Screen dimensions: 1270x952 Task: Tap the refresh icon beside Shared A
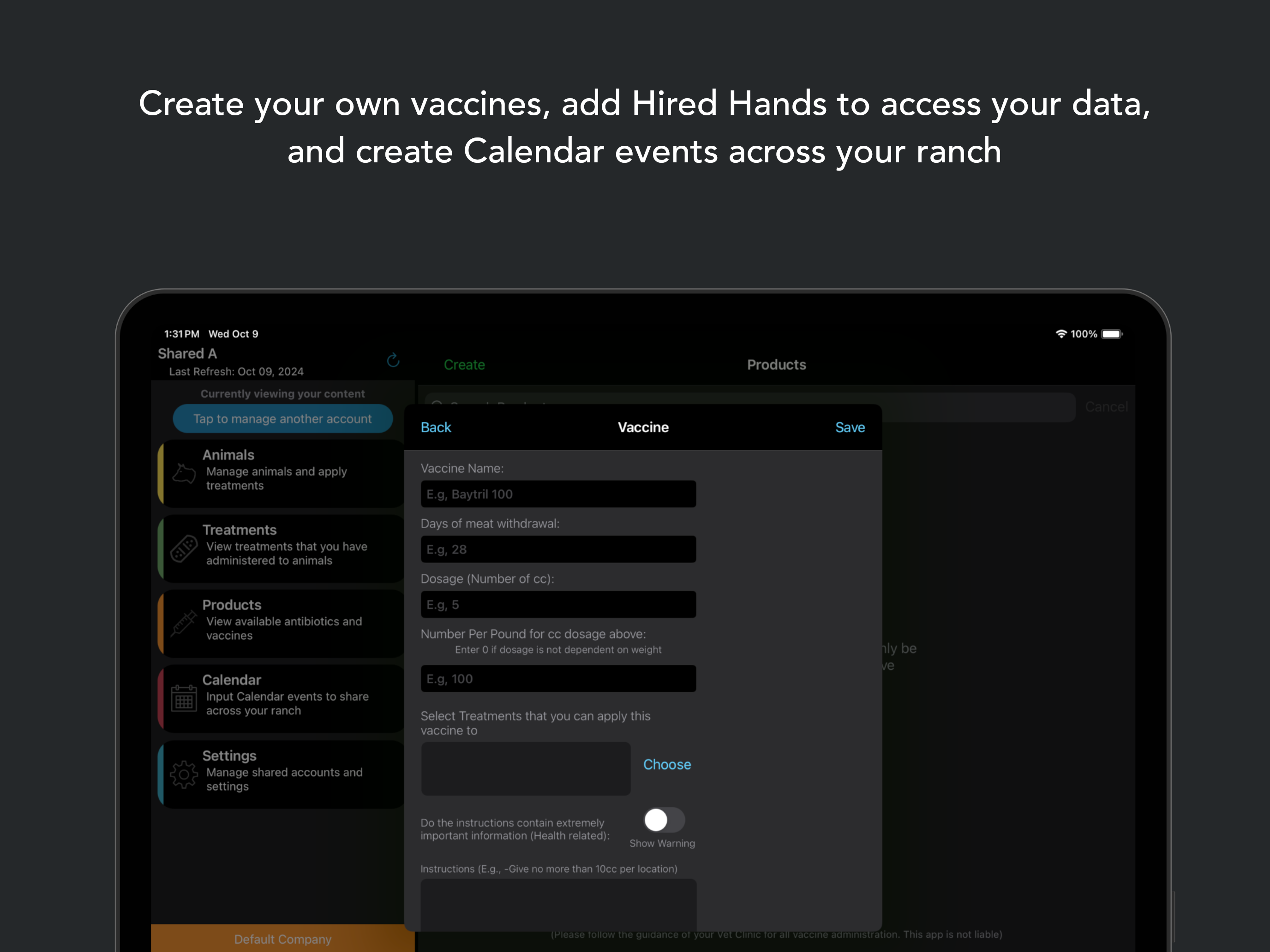tap(393, 360)
